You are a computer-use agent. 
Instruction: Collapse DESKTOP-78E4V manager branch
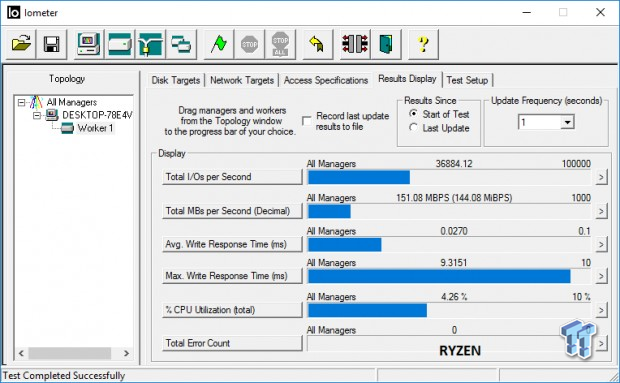tap(37, 115)
